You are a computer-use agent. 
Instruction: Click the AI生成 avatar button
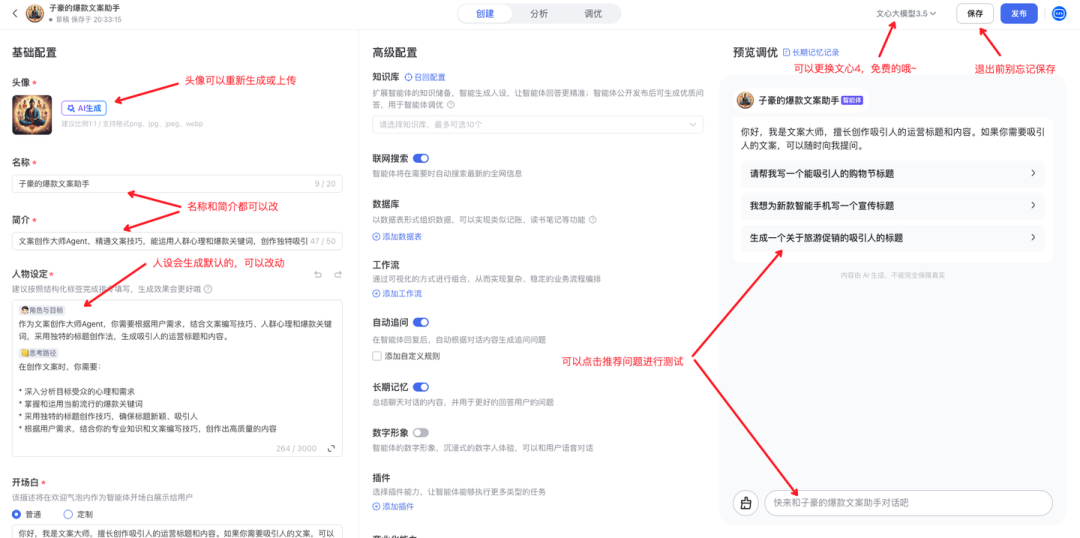tap(84, 108)
